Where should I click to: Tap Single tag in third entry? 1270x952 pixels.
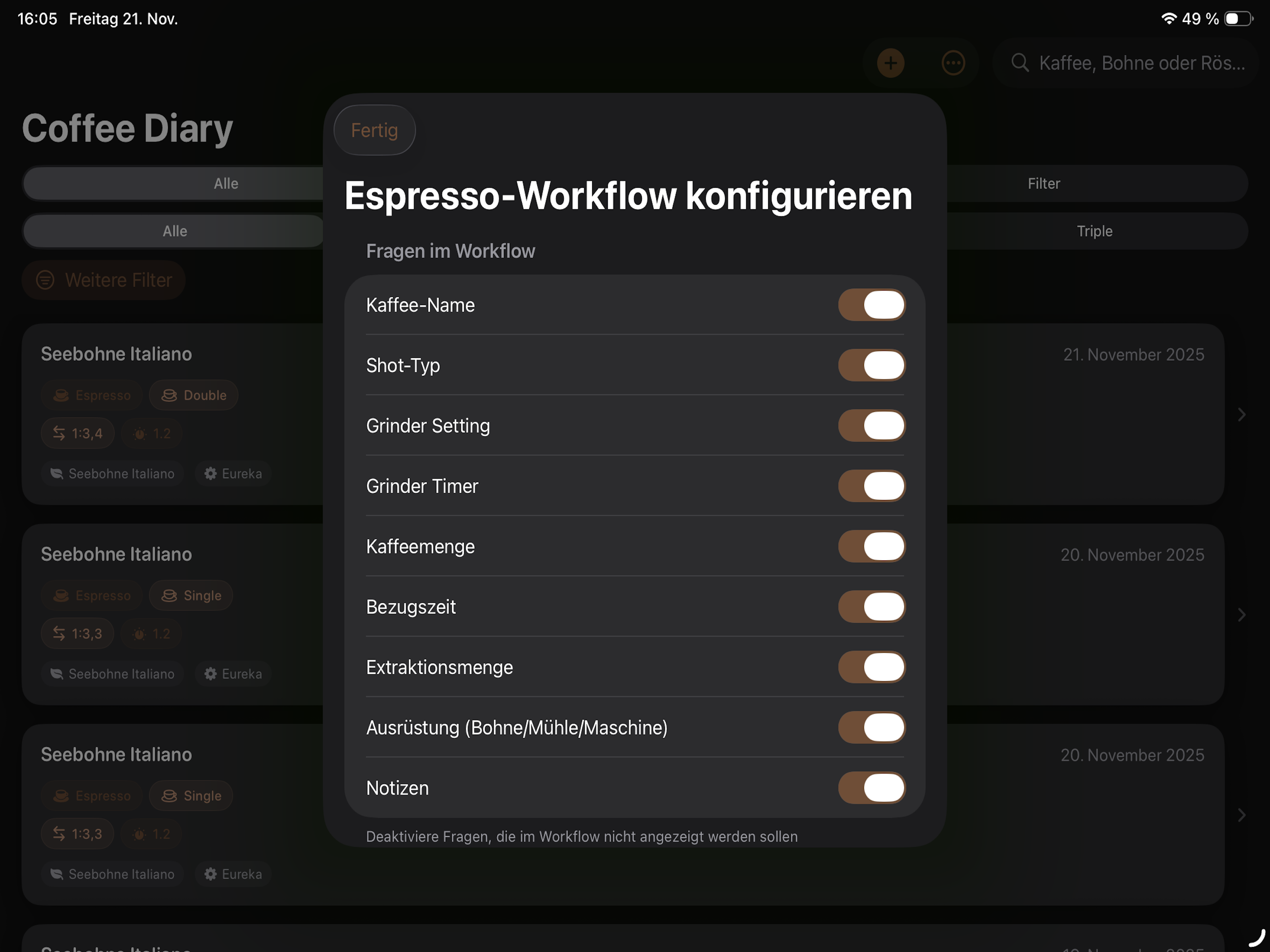coord(191,796)
